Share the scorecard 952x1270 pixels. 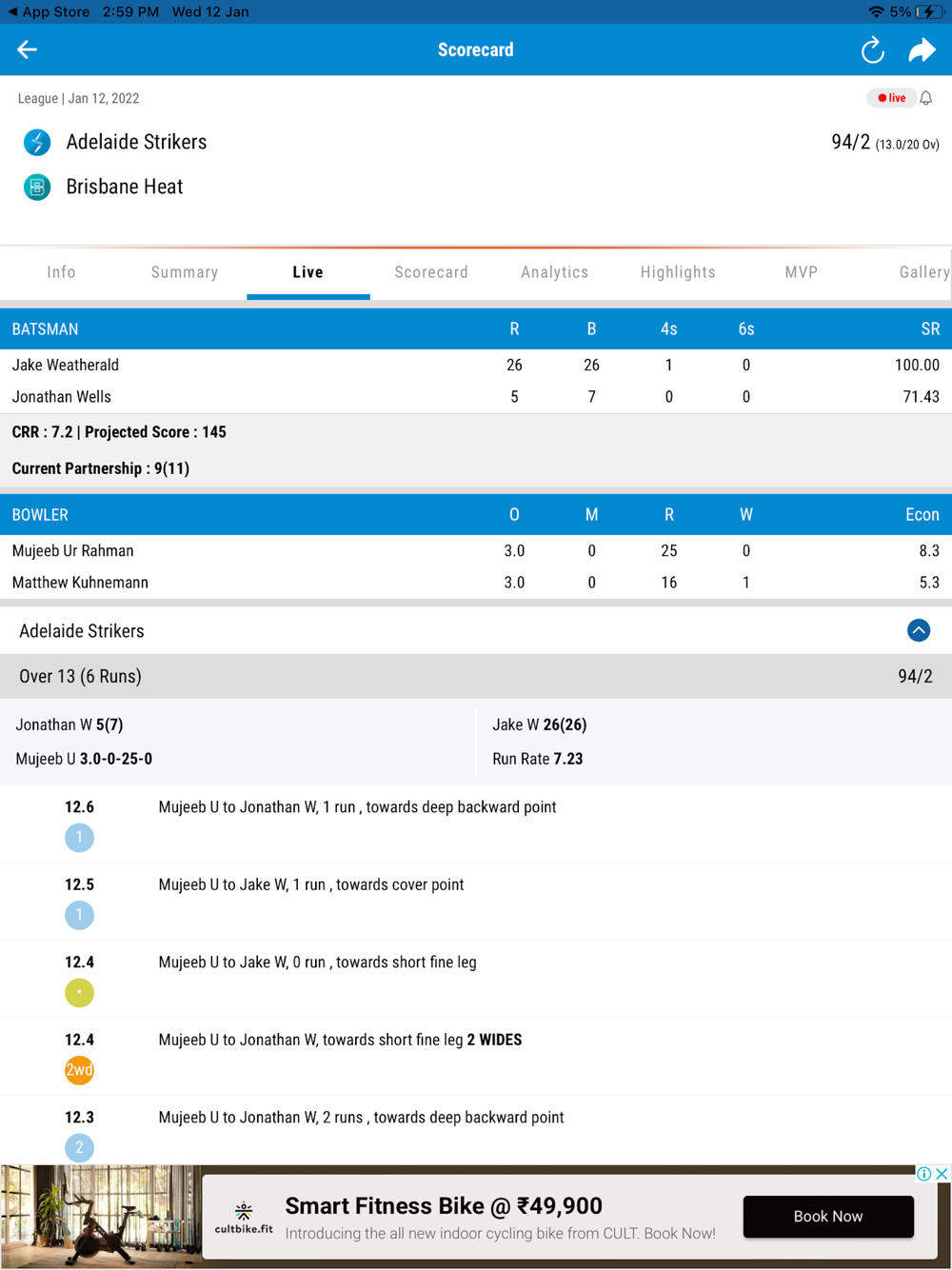coord(922,50)
